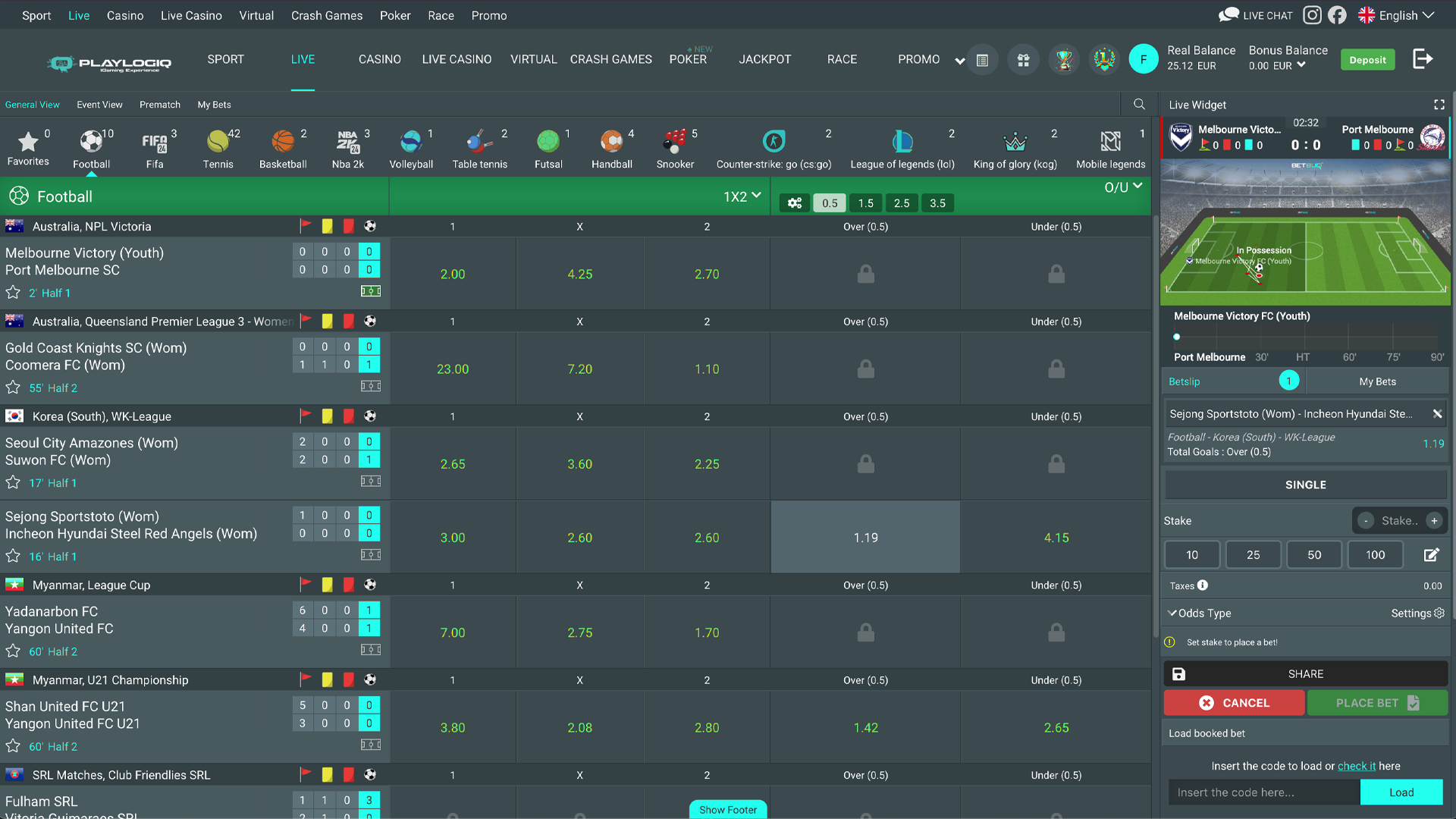1456x819 pixels.
Task: Cancel the betslip with CANCEL button
Action: (x=1234, y=703)
